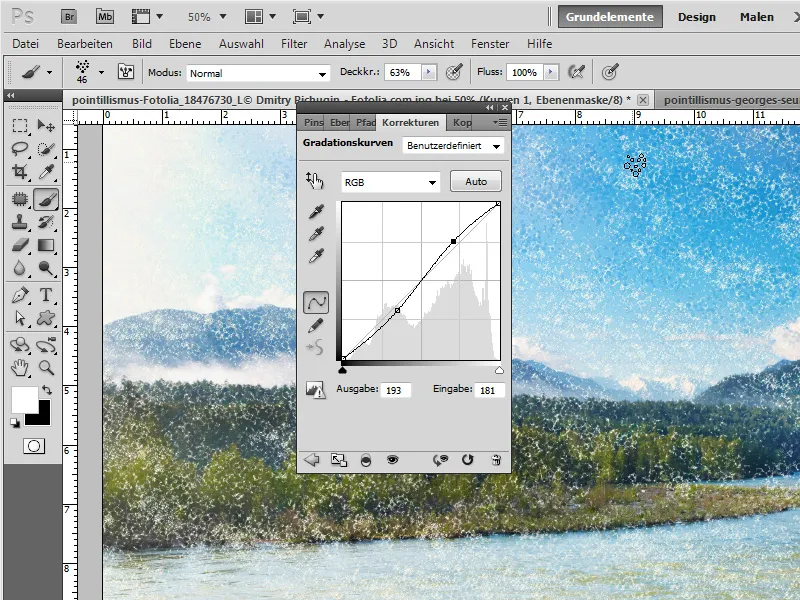The width and height of the screenshot is (800, 600).
Task: Open the Ebene menu
Action: click(x=185, y=44)
